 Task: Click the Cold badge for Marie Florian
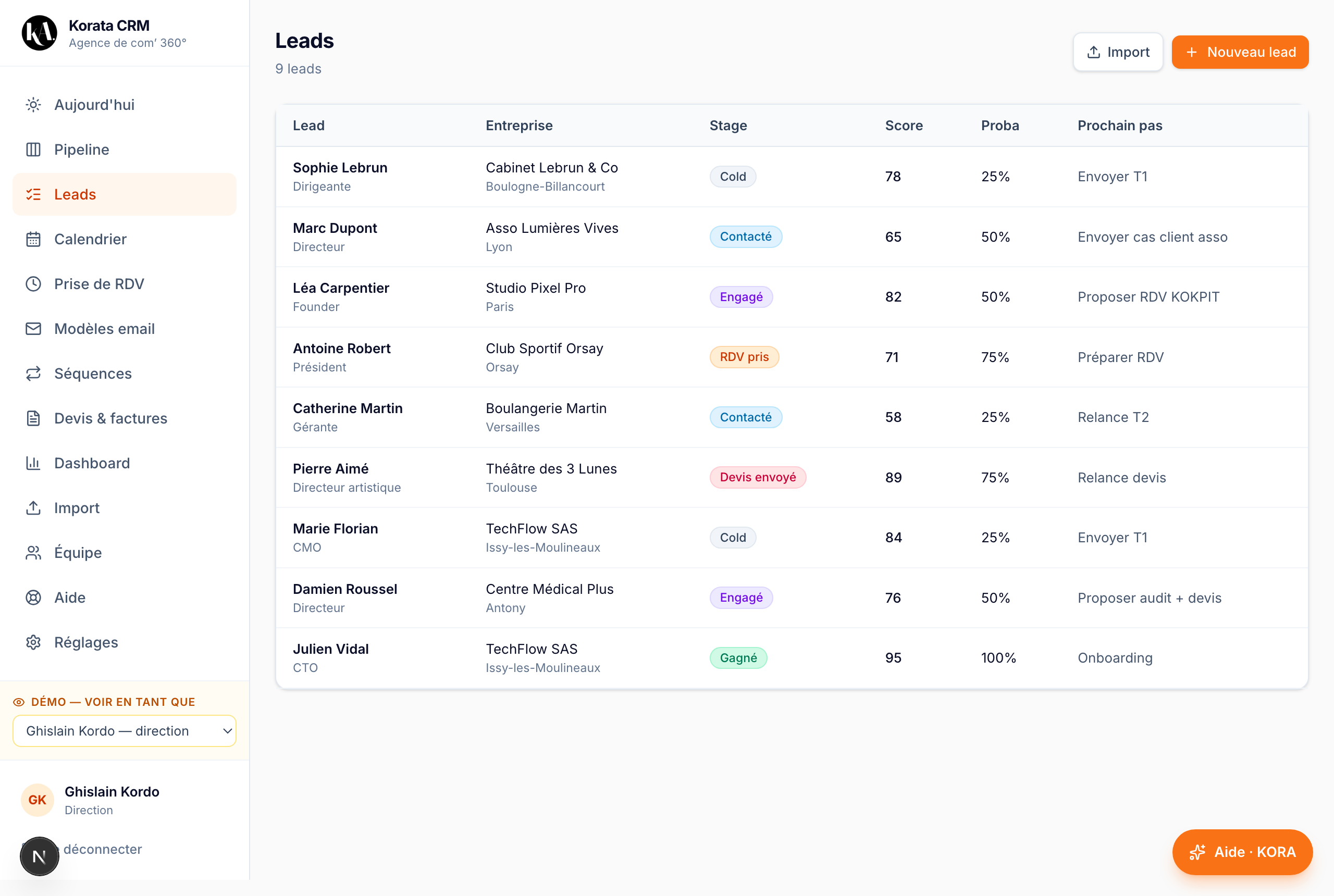[x=733, y=537]
